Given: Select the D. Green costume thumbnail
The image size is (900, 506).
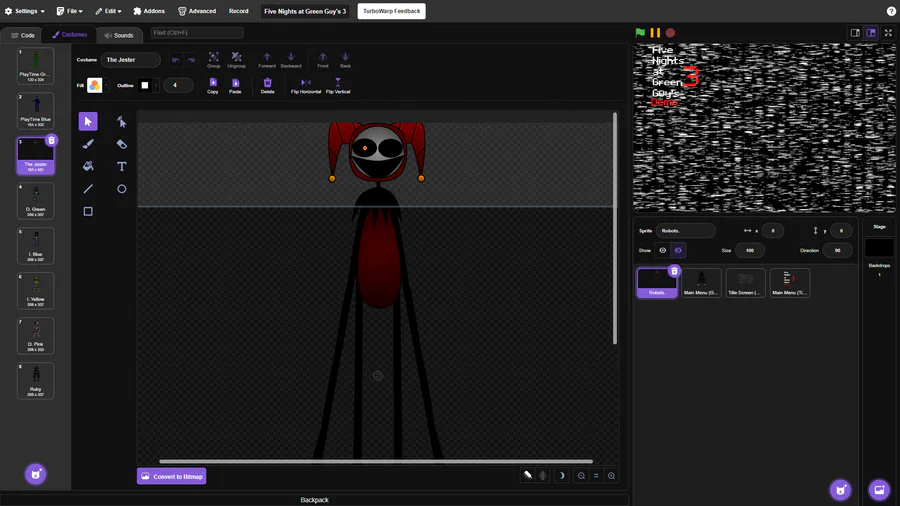Looking at the screenshot, I should [36, 201].
